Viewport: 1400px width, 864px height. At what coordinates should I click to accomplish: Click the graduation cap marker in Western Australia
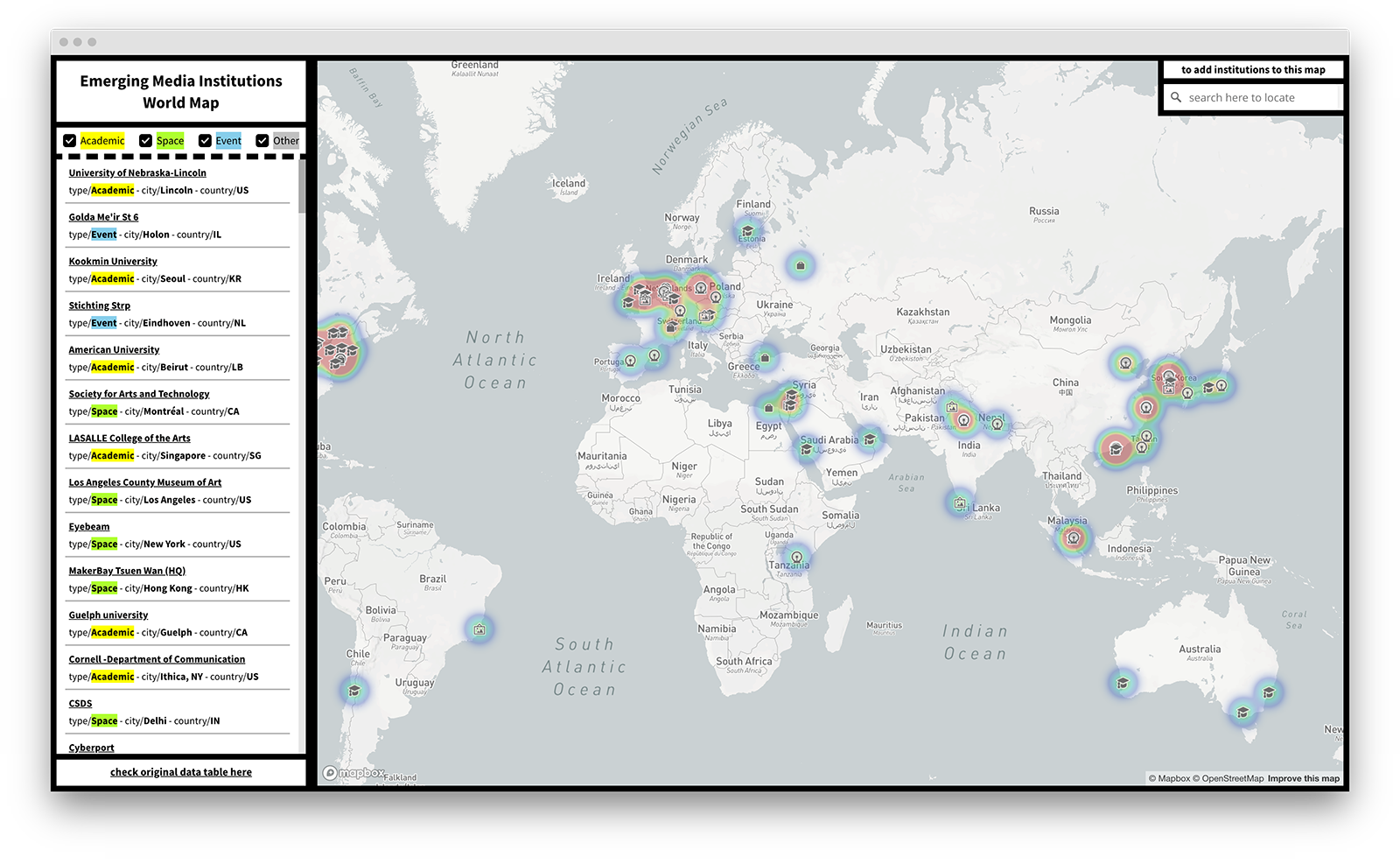[1123, 683]
